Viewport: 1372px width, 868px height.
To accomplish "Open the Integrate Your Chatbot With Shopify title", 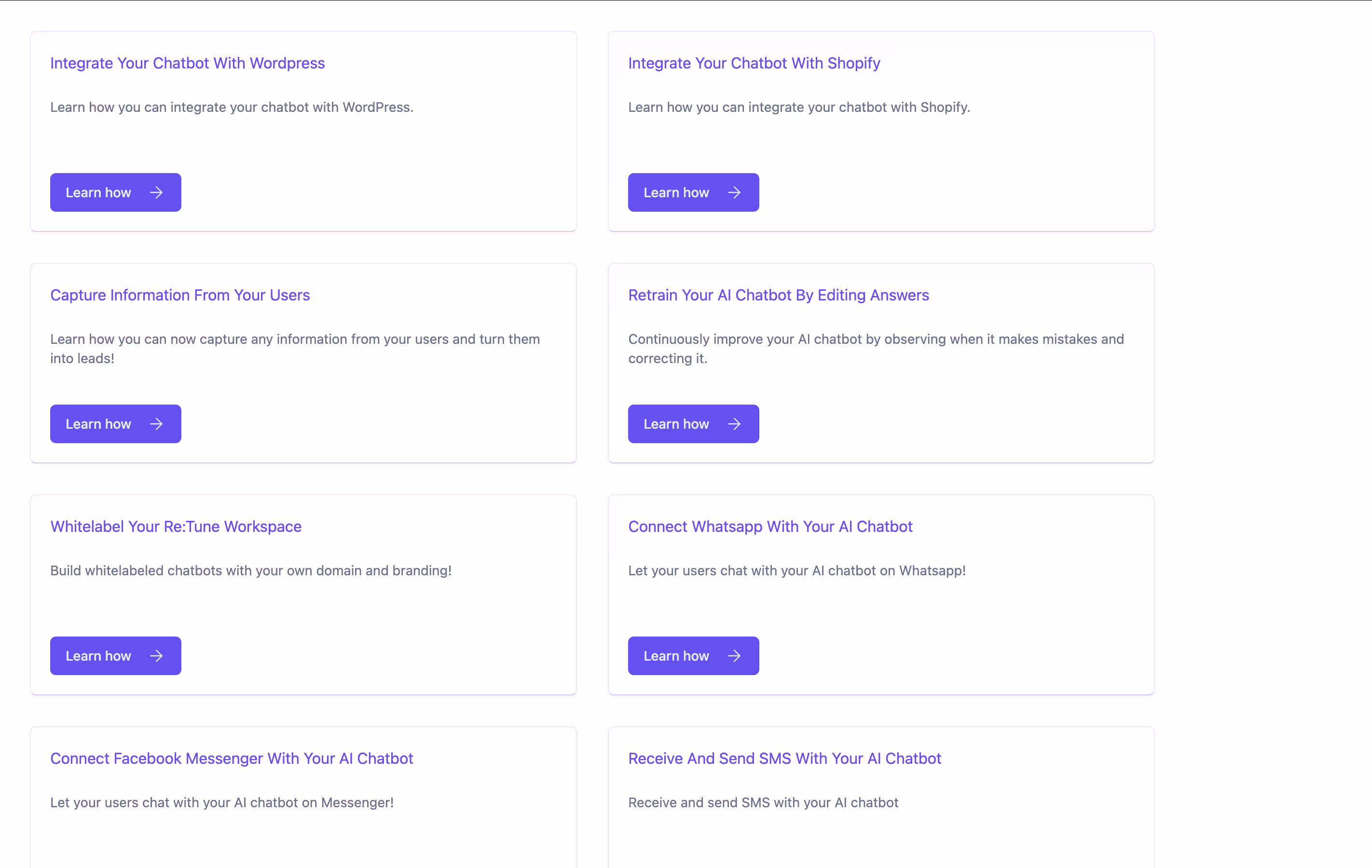I will coord(754,63).
